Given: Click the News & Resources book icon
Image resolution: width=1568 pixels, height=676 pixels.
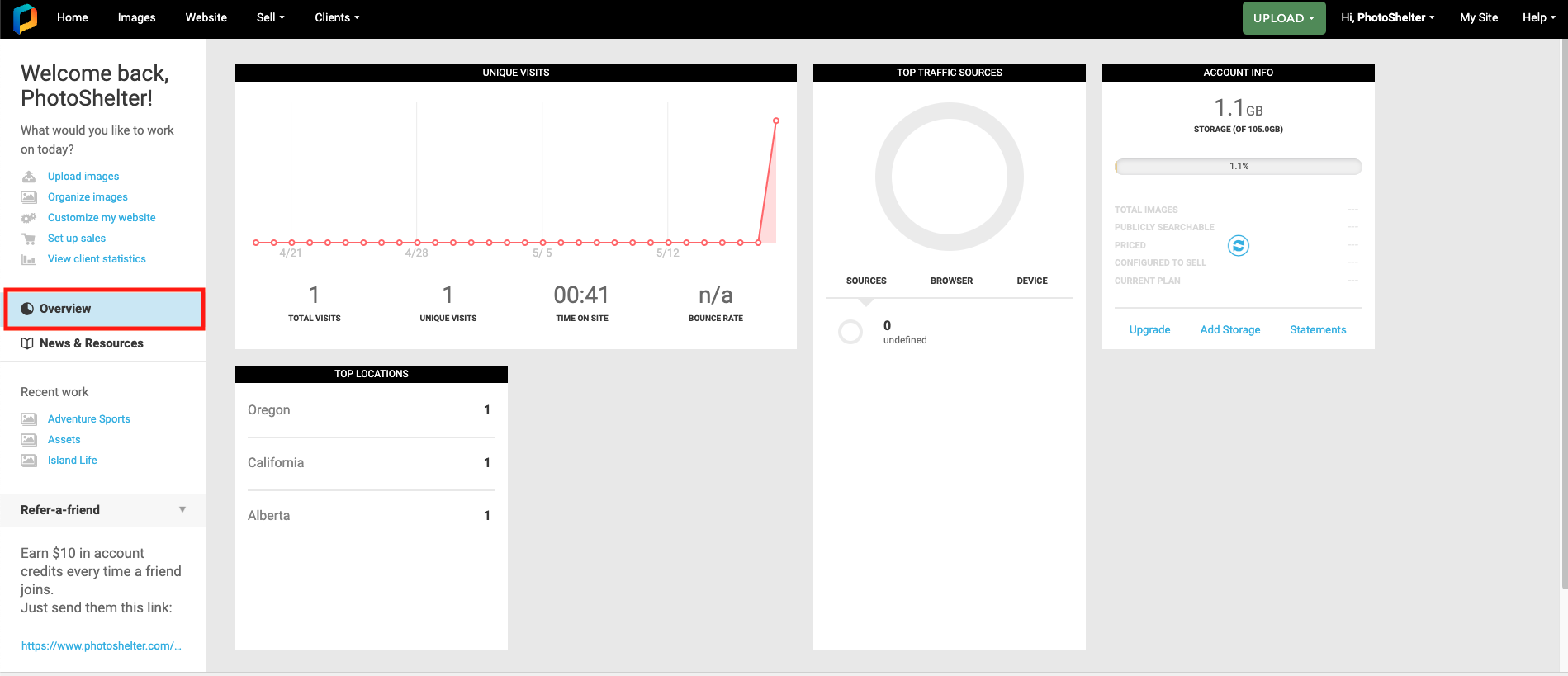Looking at the screenshot, I should (x=27, y=343).
